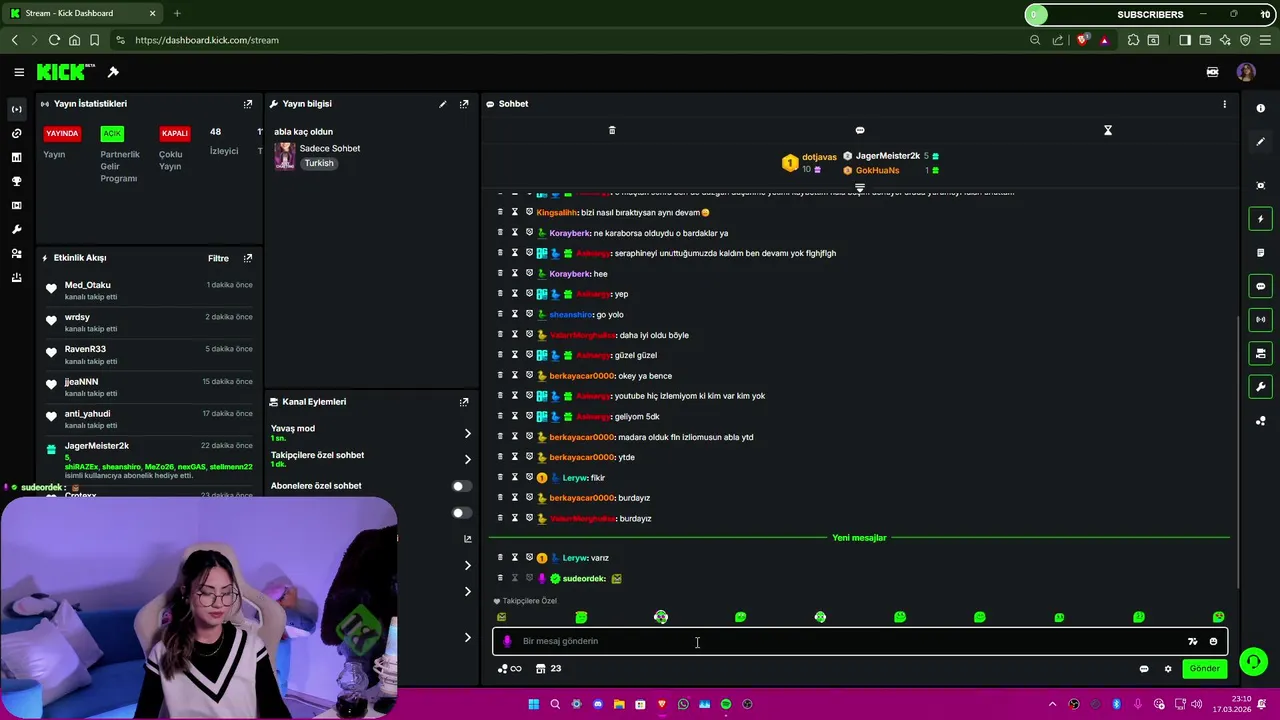
Task: Pop out the Yayın İstatistikleri panel
Action: pyautogui.click(x=248, y=104)
